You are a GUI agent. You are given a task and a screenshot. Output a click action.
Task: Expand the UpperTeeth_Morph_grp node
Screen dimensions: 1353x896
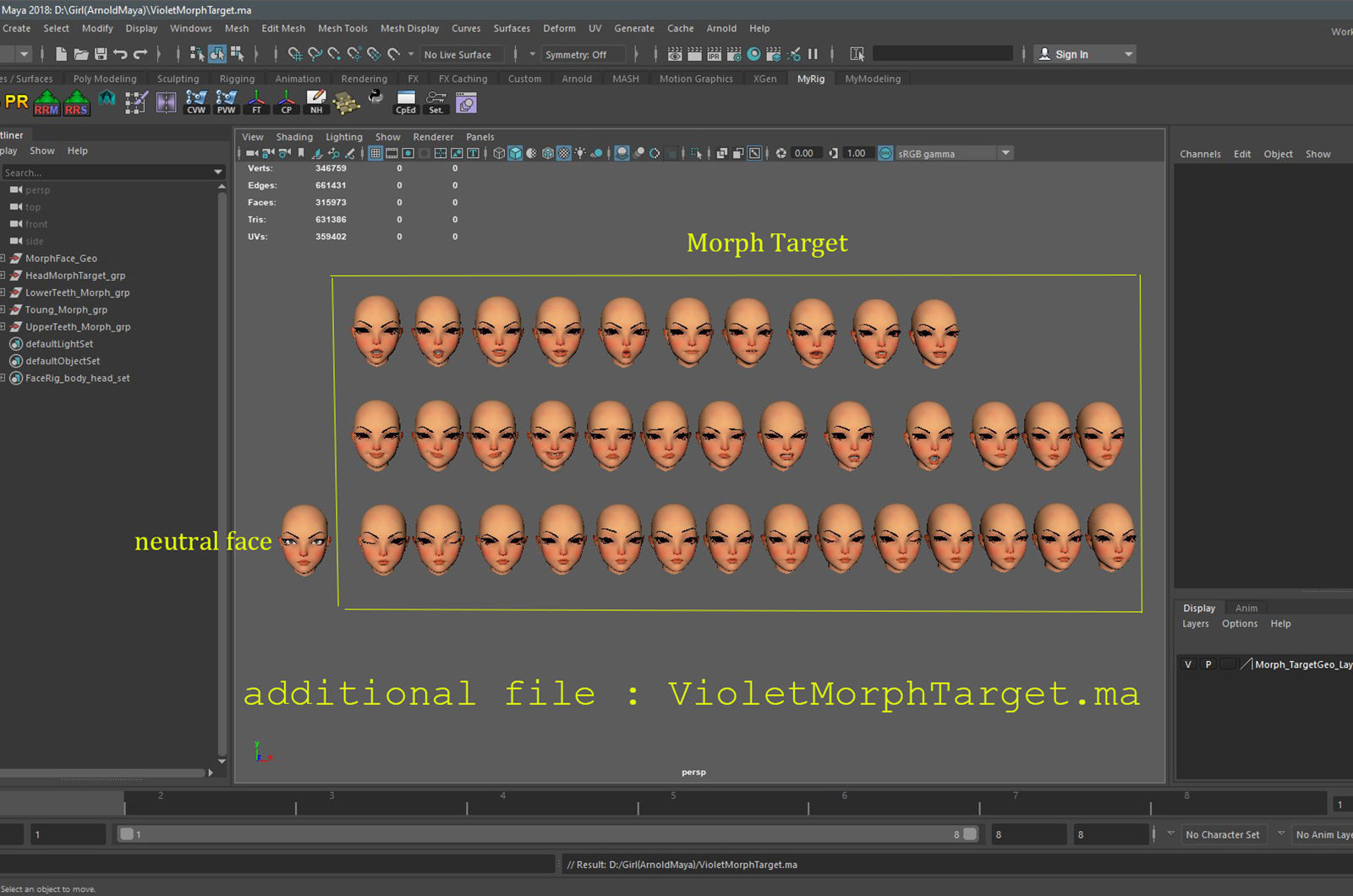click(3, 327)
